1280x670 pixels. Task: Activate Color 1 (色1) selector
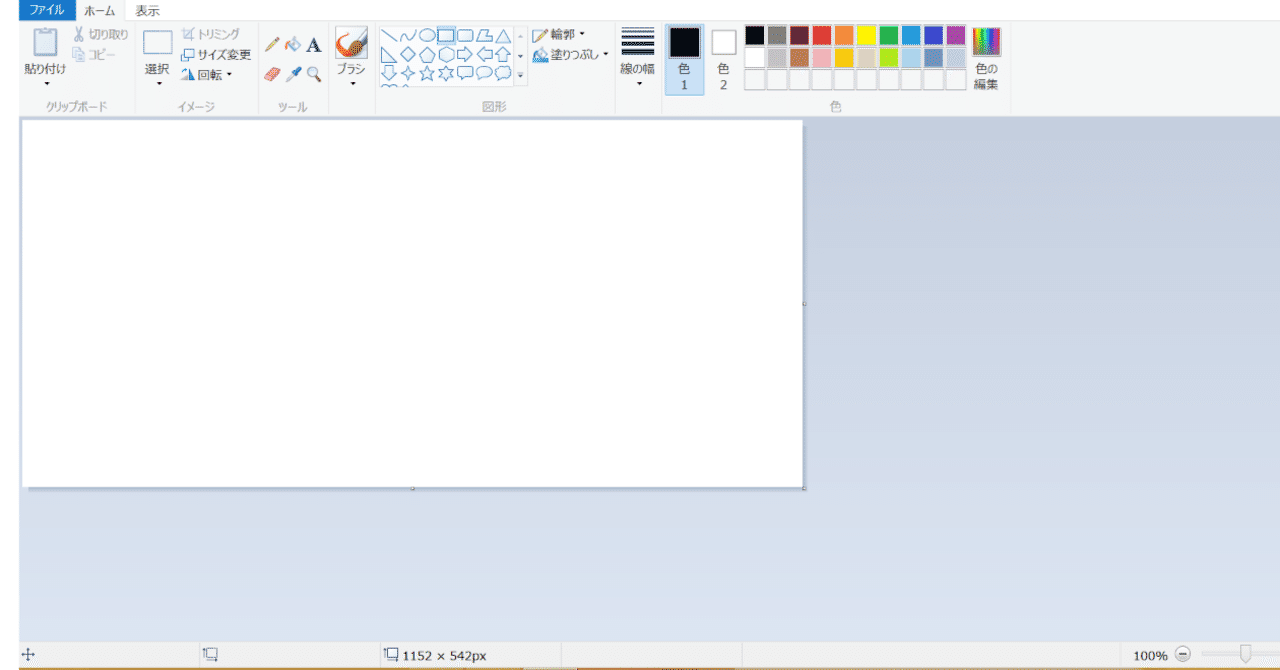coord(684,59)
